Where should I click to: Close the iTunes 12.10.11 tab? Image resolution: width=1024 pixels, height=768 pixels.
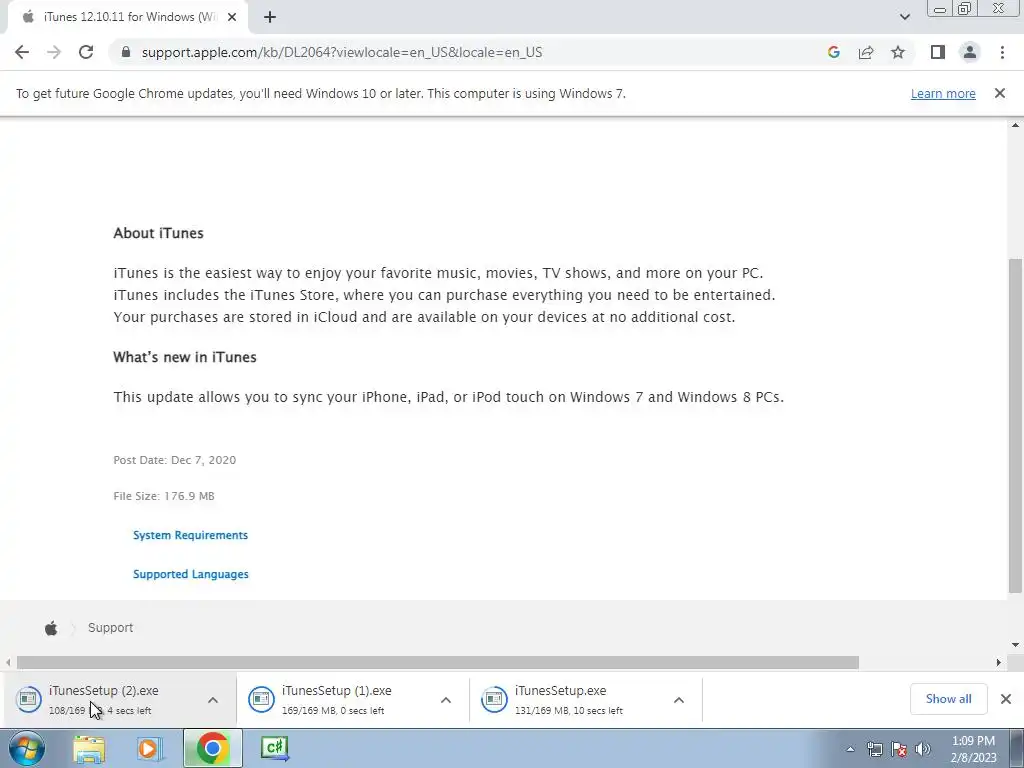(x=232, y=17)
